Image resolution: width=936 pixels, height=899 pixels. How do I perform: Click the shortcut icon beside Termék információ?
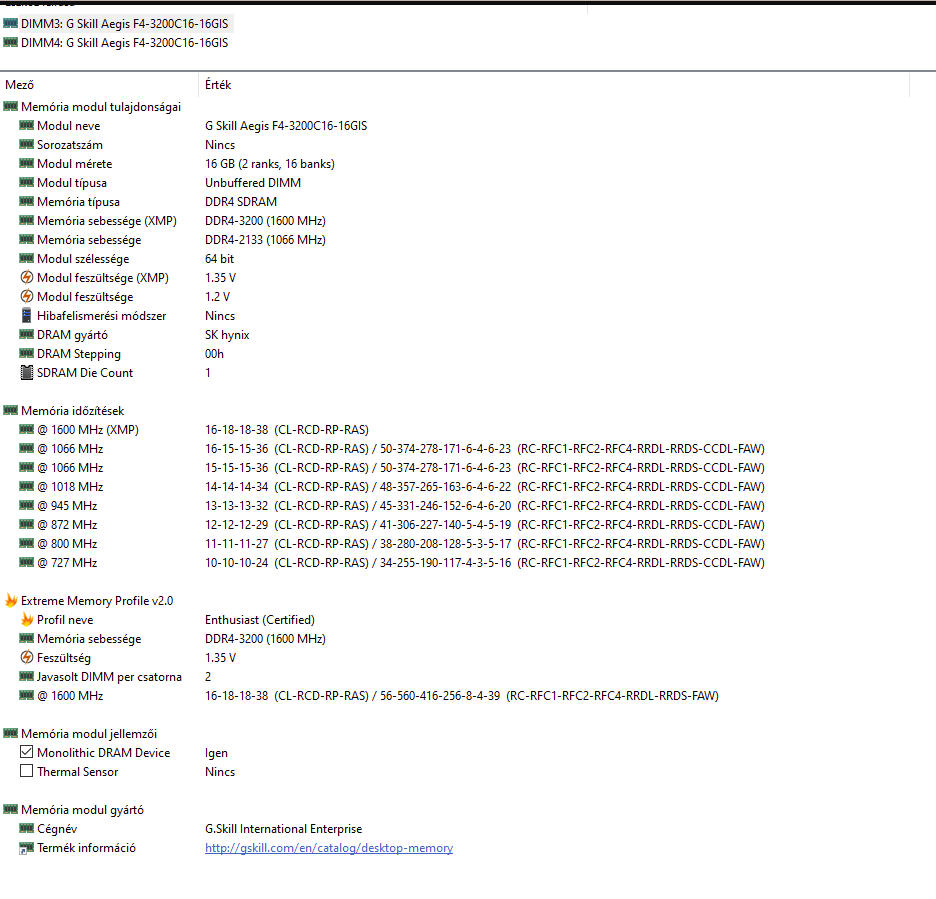click(26, 848)
